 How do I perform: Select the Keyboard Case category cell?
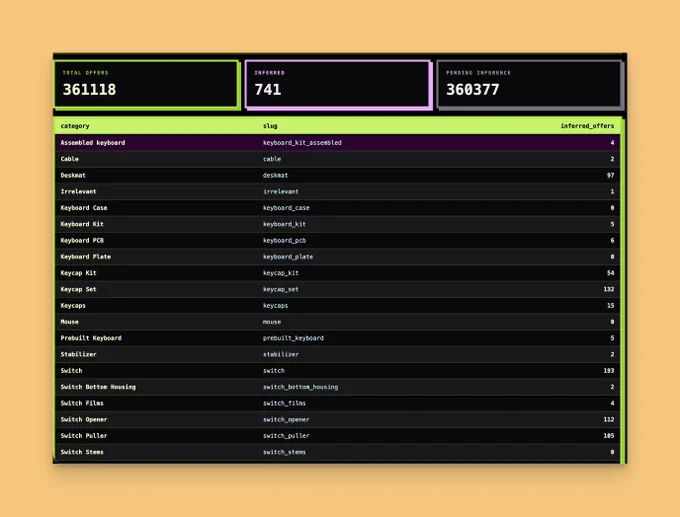[x=84, y=208]
